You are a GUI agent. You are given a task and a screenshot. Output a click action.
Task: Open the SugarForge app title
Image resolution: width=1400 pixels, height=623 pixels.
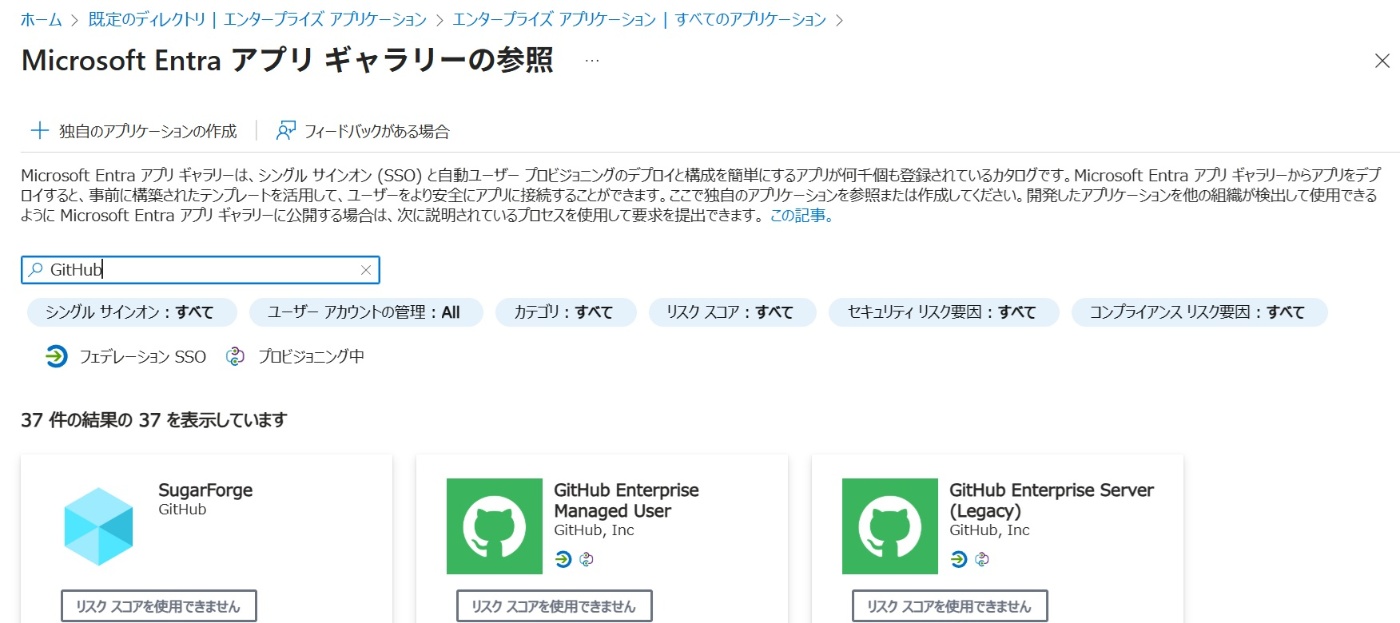click(x=205, y=490)
